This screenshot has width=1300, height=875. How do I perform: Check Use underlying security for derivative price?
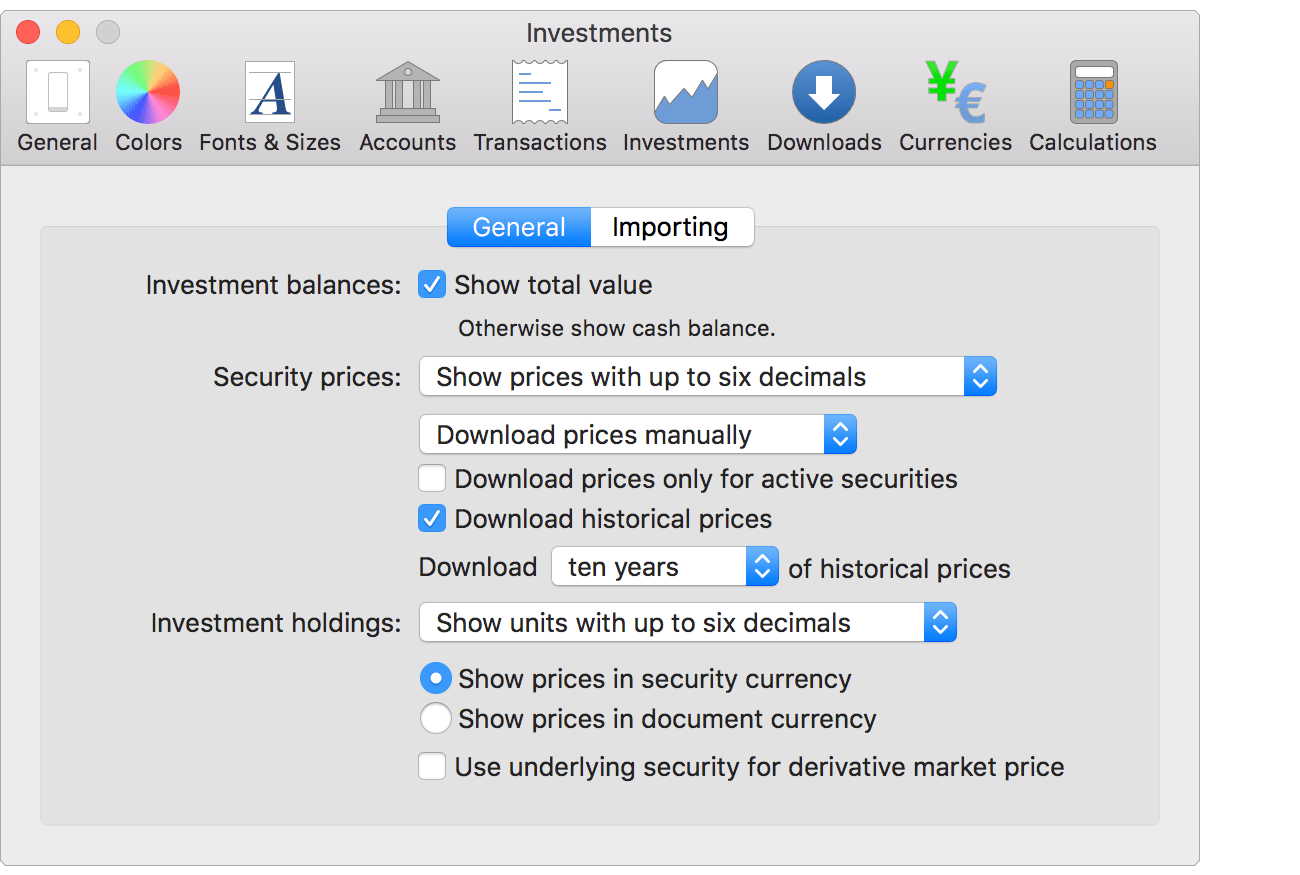pyautogui.click(x=431, y=766)
